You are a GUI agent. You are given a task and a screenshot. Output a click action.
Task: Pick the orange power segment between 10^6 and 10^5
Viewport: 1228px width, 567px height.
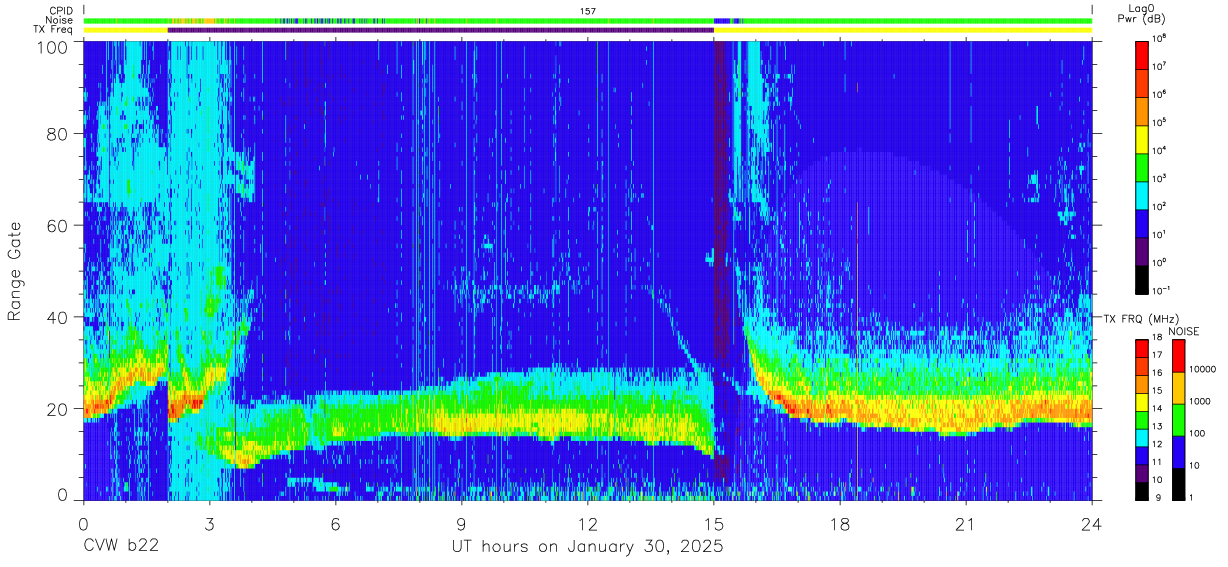[1143, 110]
